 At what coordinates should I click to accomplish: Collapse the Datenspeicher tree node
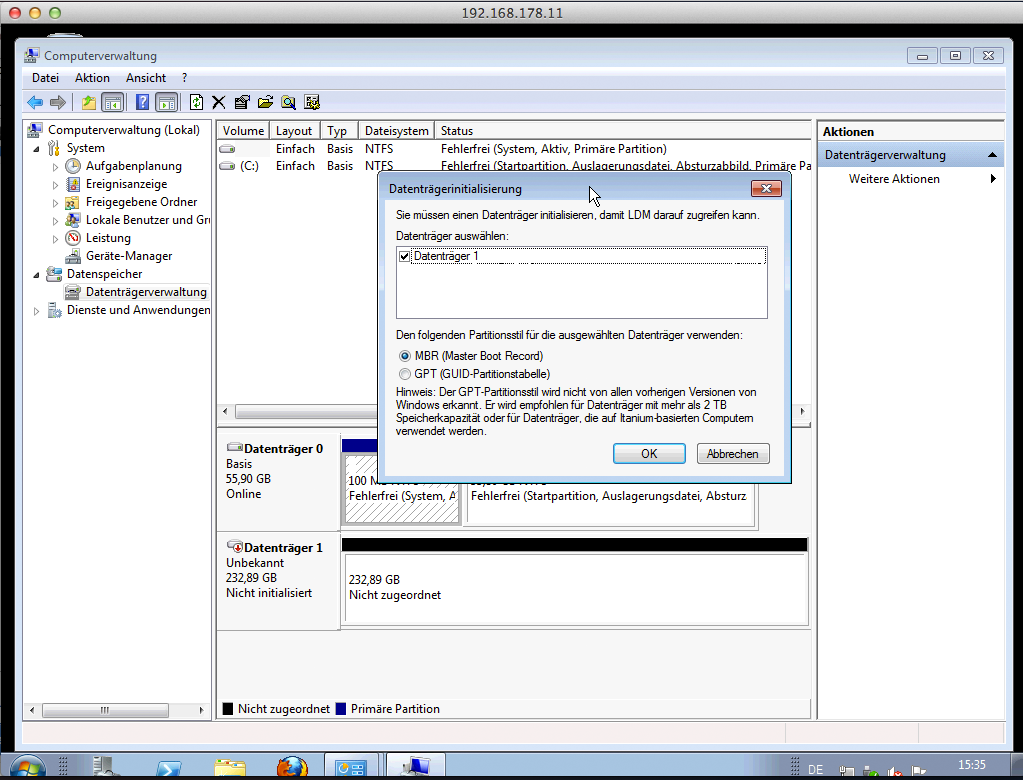(x=37, y=275)
